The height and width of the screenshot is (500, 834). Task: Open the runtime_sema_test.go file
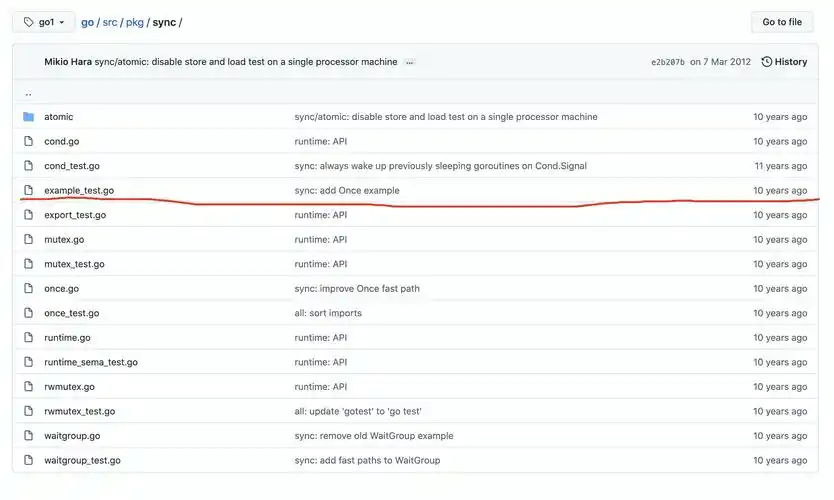click(91, 362)
